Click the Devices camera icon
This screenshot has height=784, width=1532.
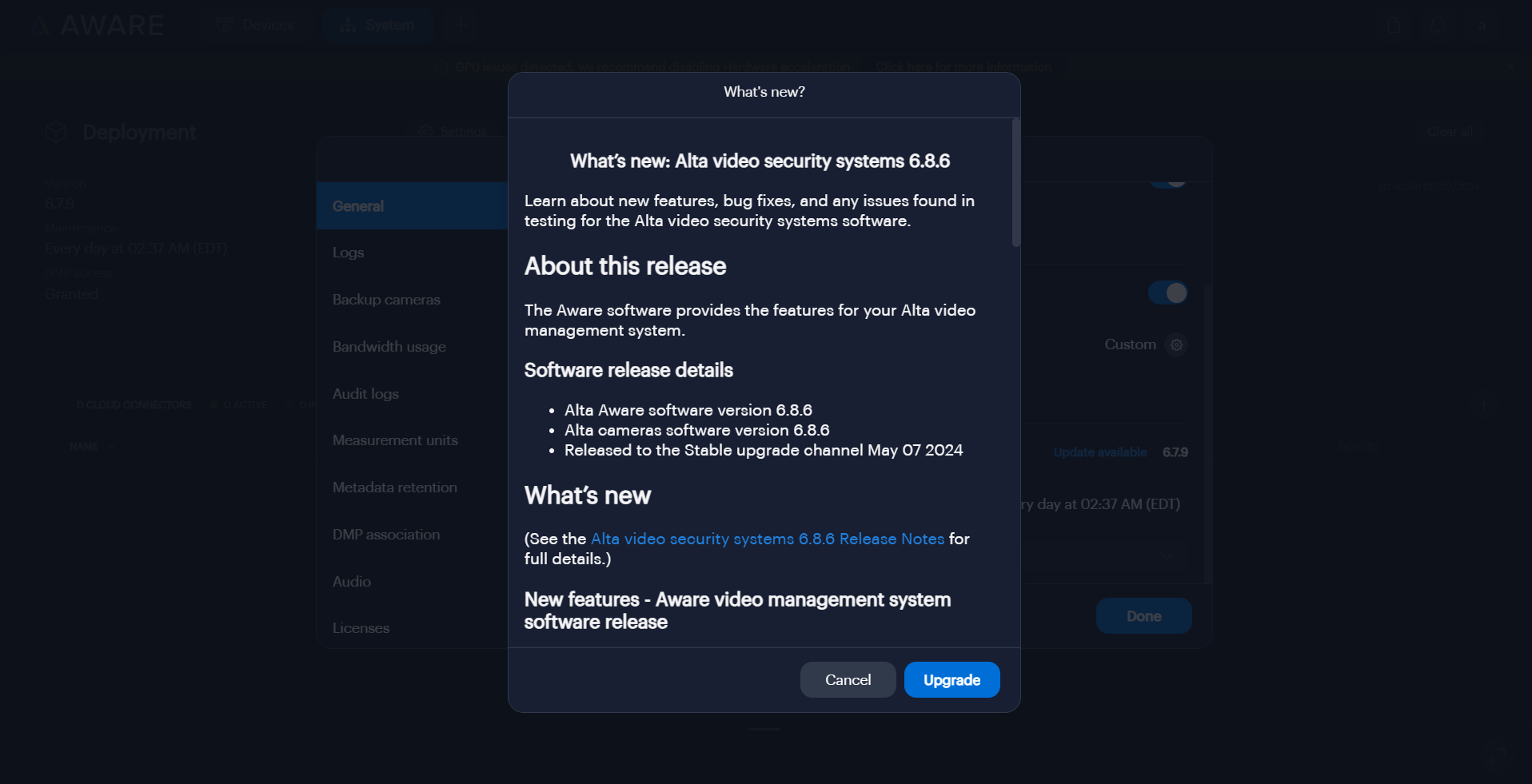[x=226, y=25]
